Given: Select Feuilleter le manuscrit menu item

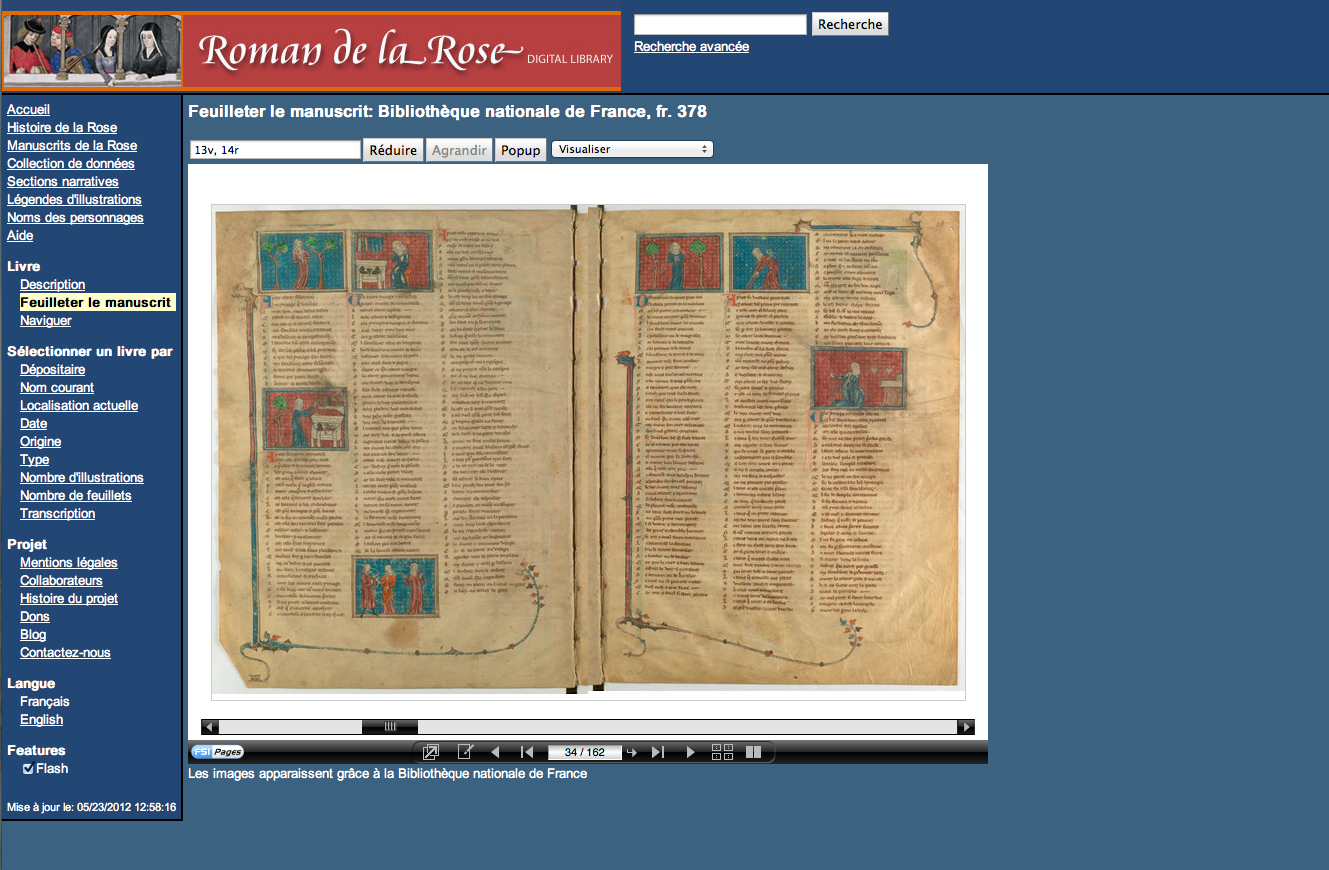Looking at the screenshot, I should pos(96,302).
